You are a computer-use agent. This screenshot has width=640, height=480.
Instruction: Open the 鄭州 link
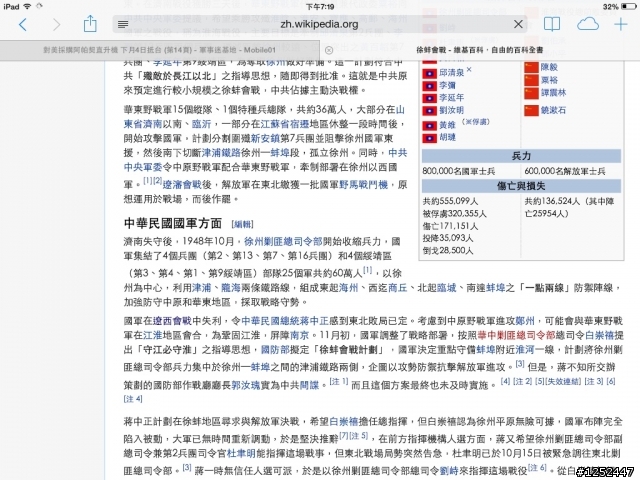(x=524, y=320)
